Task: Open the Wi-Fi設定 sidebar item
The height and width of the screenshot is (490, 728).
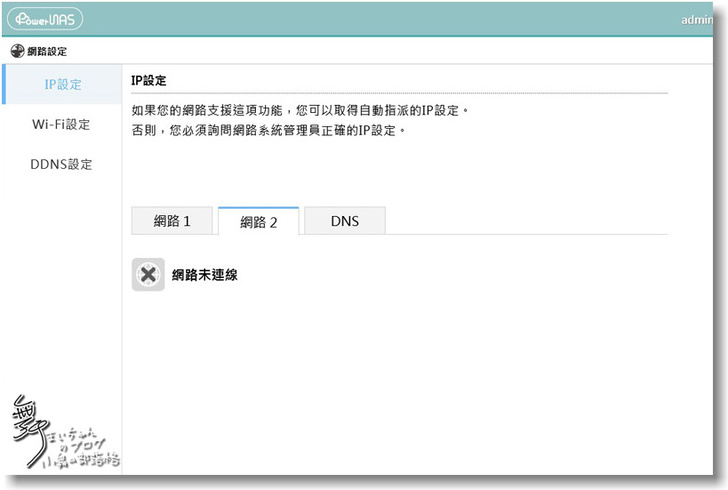Action: pyautogui.click(x=61, y=124)
